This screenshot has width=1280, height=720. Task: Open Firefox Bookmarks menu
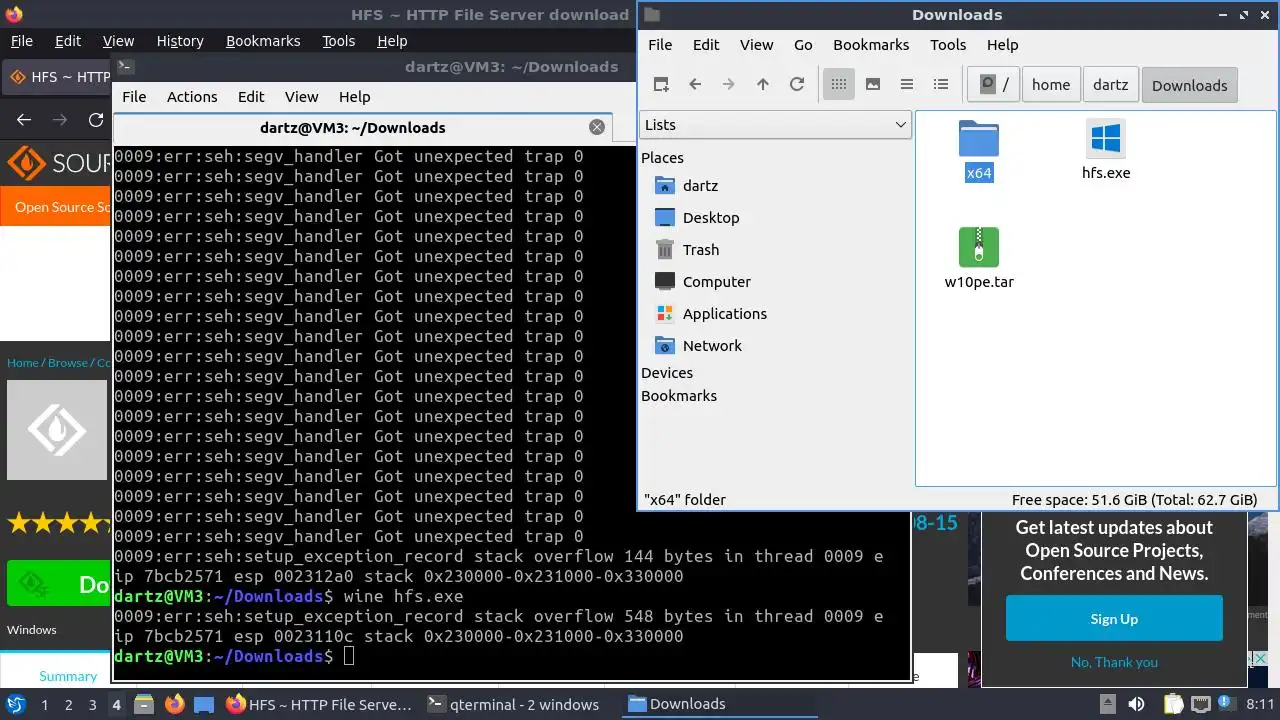263,41
